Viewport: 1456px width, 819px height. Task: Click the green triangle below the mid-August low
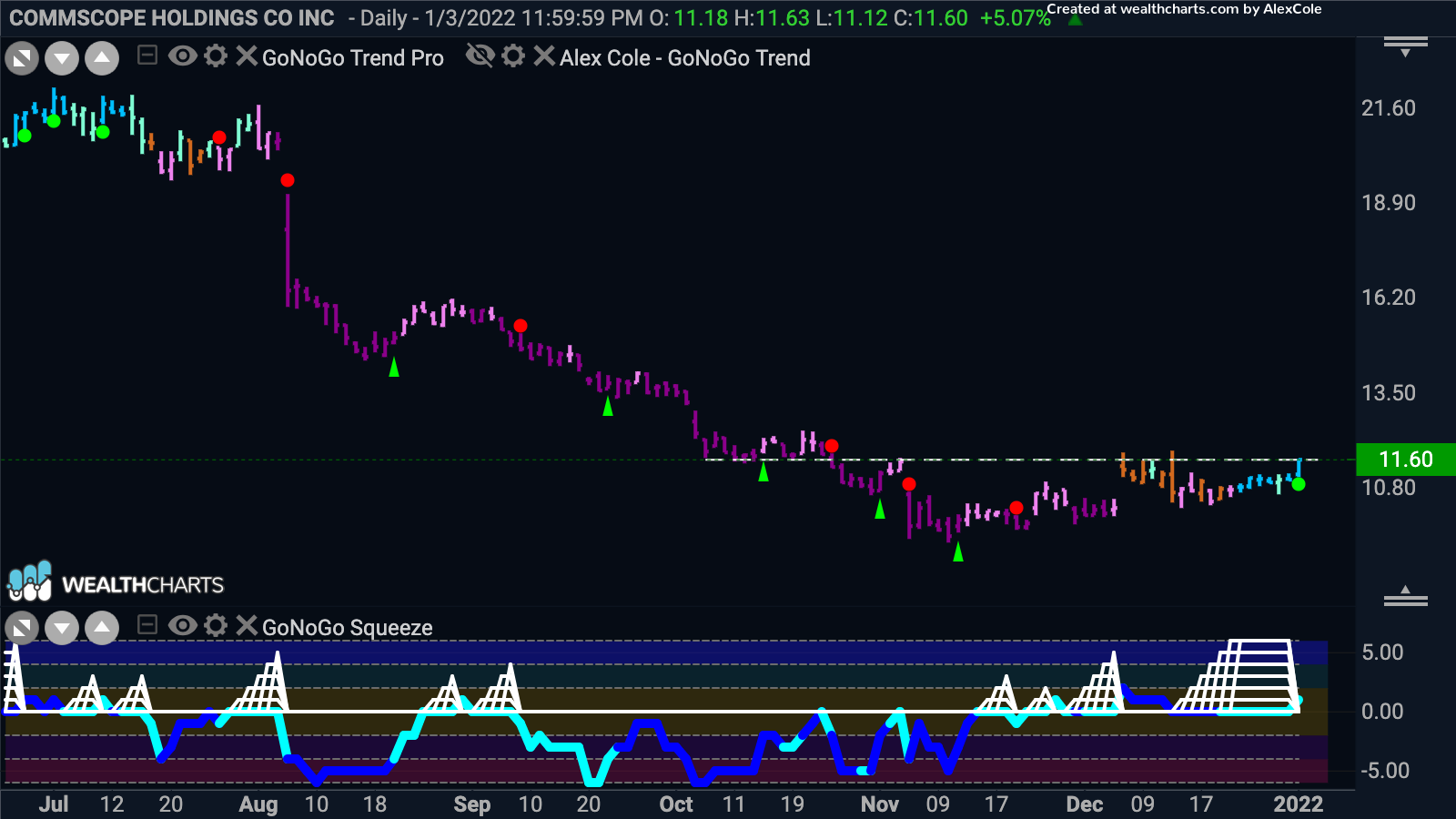point(394,367)
